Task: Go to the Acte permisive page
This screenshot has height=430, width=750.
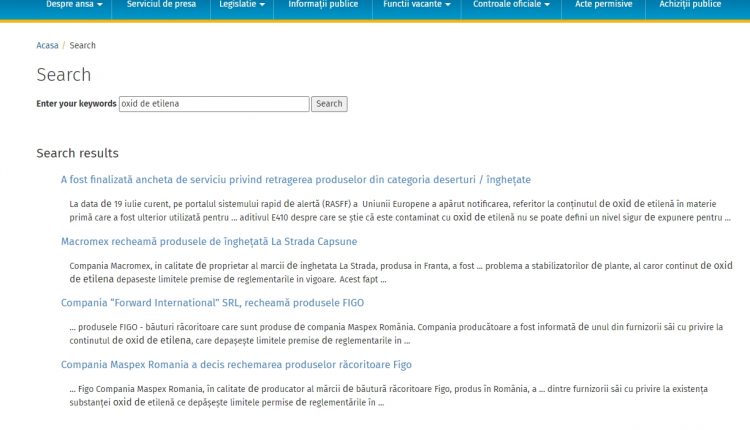Action: click(604, 4)
